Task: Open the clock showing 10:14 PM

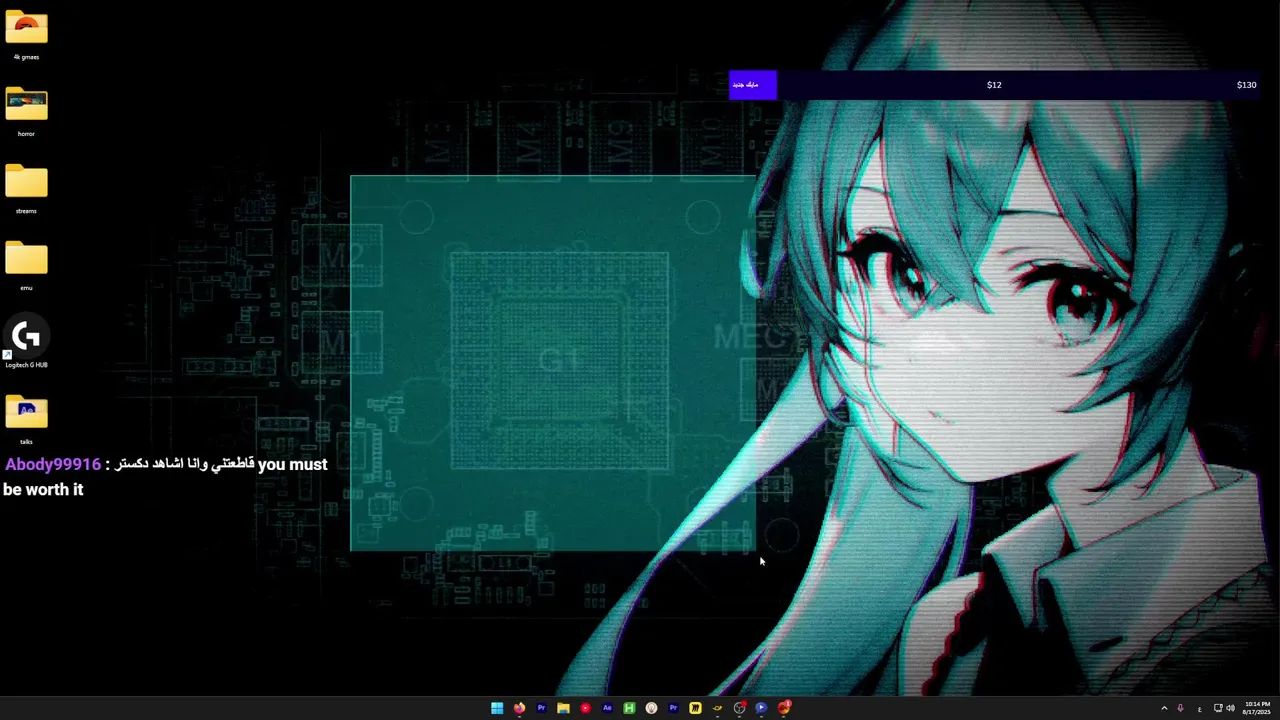Action: [1257, 708]
